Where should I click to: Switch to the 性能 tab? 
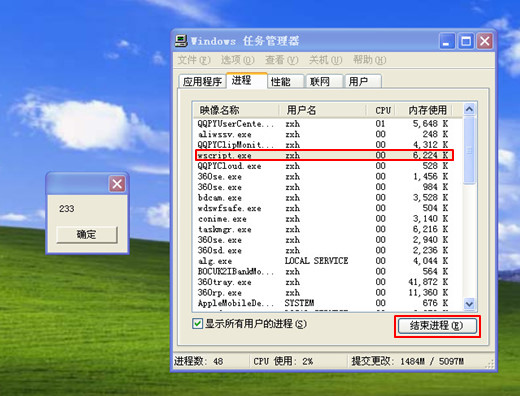click(x=286, y=82)
